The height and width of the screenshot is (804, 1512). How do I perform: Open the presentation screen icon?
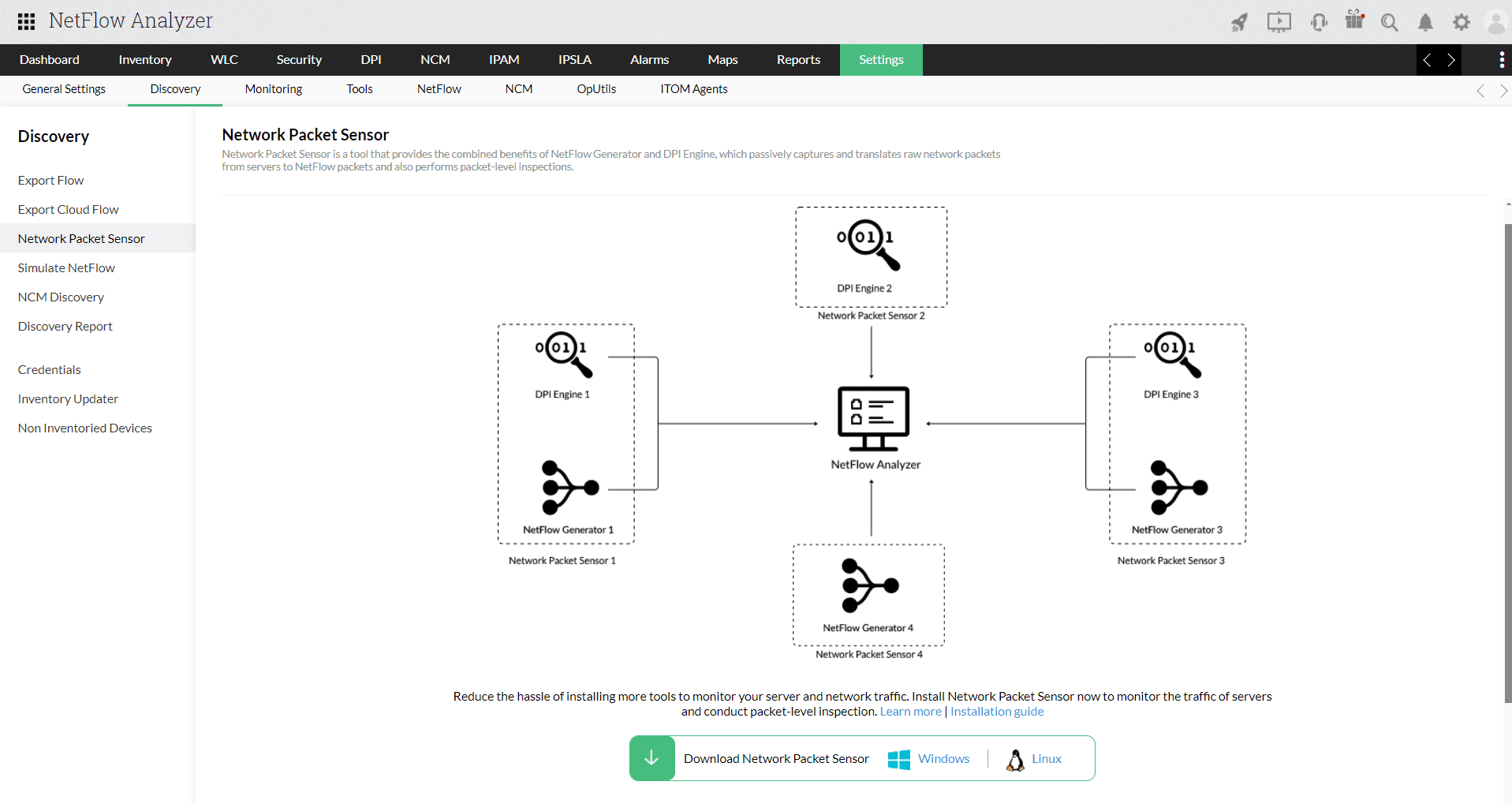[x=1279, y=22]
